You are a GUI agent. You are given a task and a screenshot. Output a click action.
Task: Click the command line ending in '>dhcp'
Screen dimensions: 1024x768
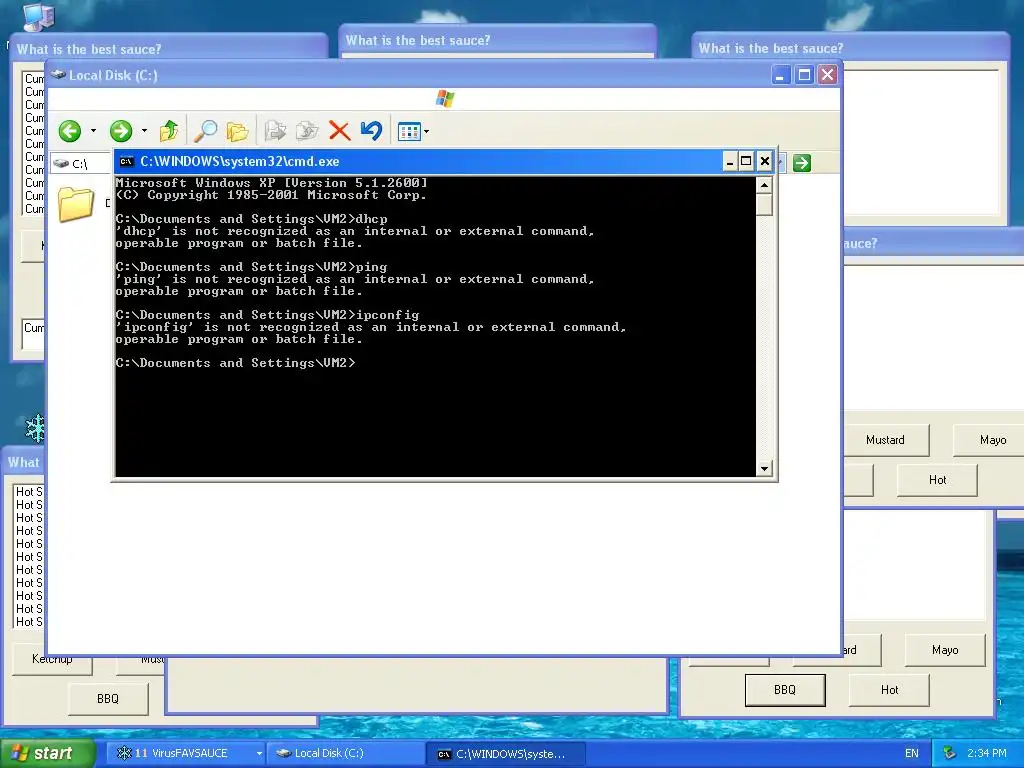coord(251,219)
